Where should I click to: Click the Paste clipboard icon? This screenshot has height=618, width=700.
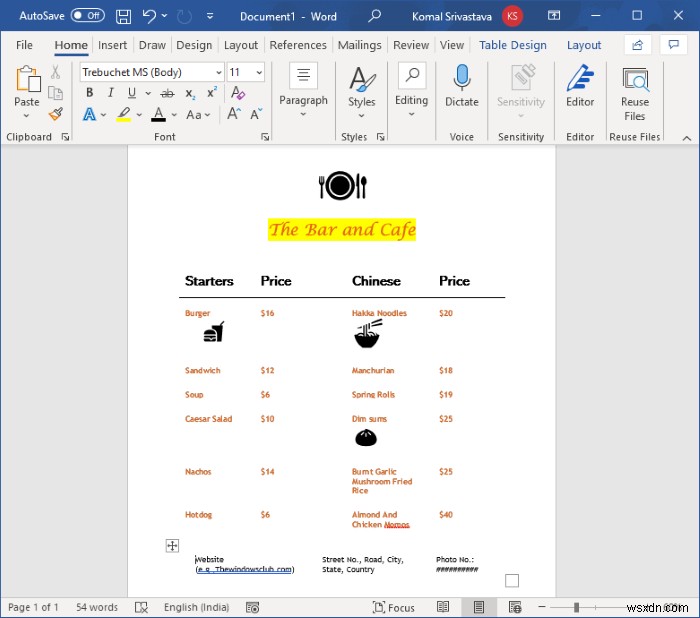(x=28, y=79)
